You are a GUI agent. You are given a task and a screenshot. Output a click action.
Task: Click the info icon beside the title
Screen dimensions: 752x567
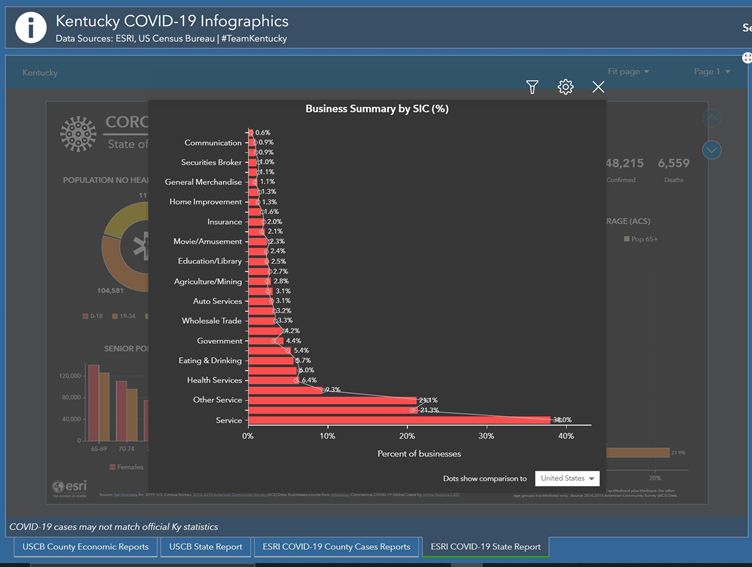click(x=30, y=27)
